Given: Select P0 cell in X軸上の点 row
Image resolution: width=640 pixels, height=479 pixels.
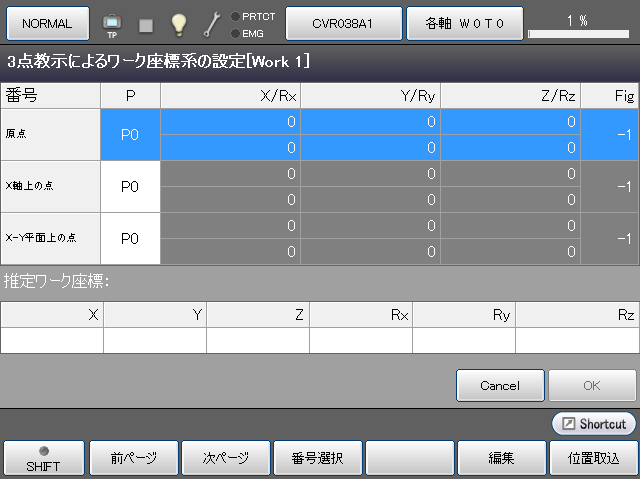Looking at the screenshot, I should pyautogui.click(x=130, y=186).
